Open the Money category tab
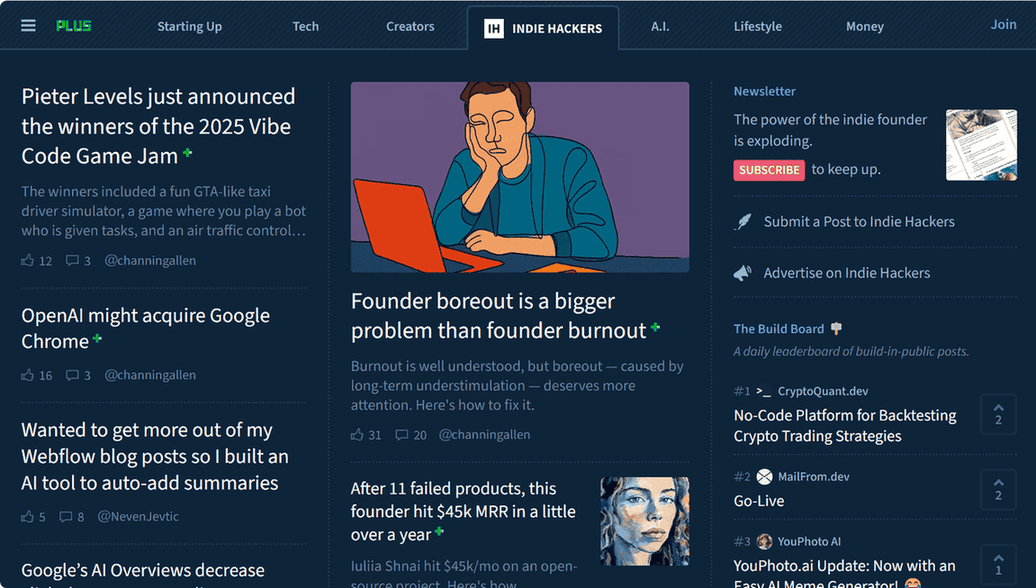Viewport: 1036px width, 588px height. pyautogui.click(x=864, y=26)
